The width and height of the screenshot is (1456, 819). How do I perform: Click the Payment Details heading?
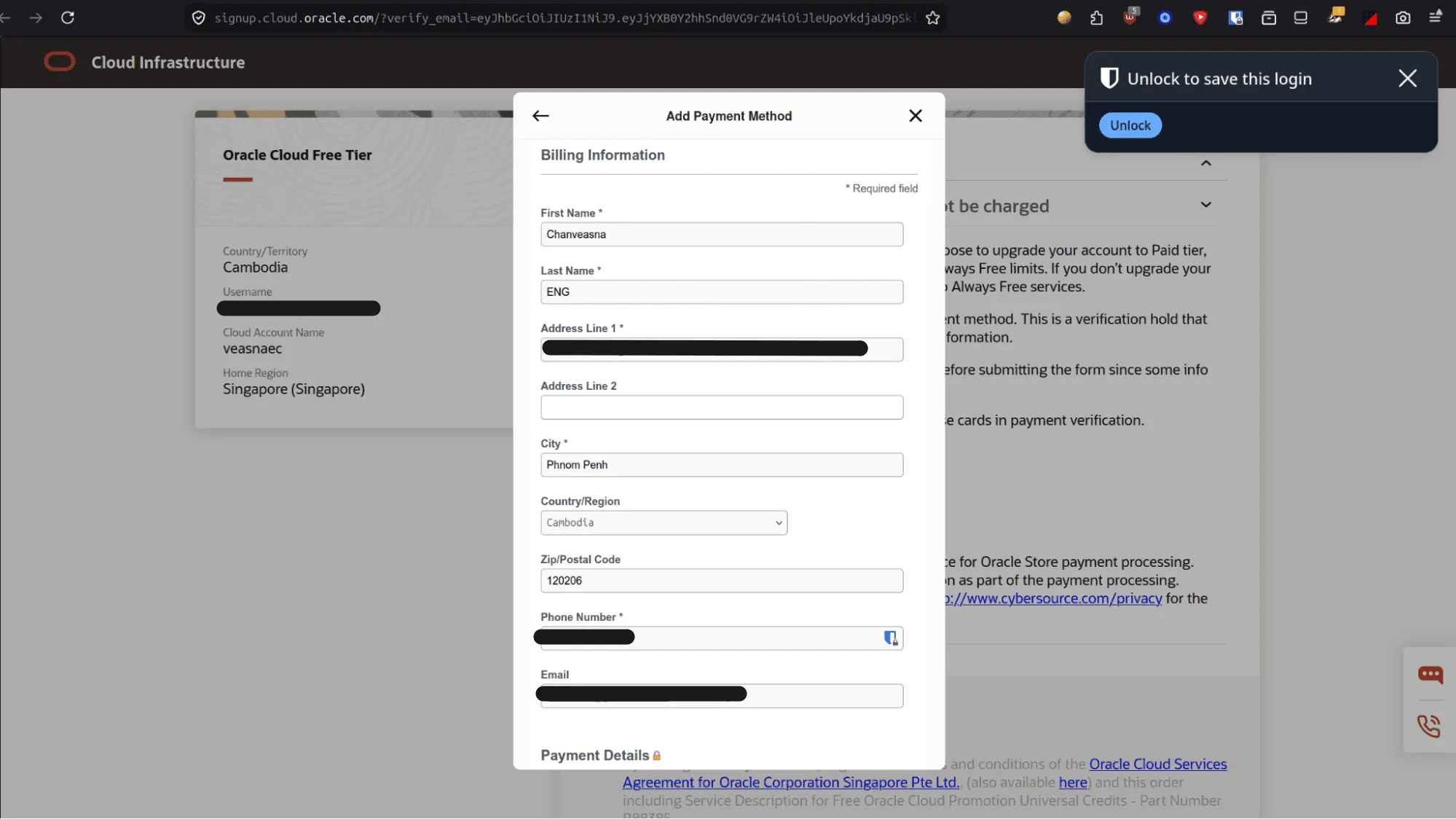tap(594, 756)
